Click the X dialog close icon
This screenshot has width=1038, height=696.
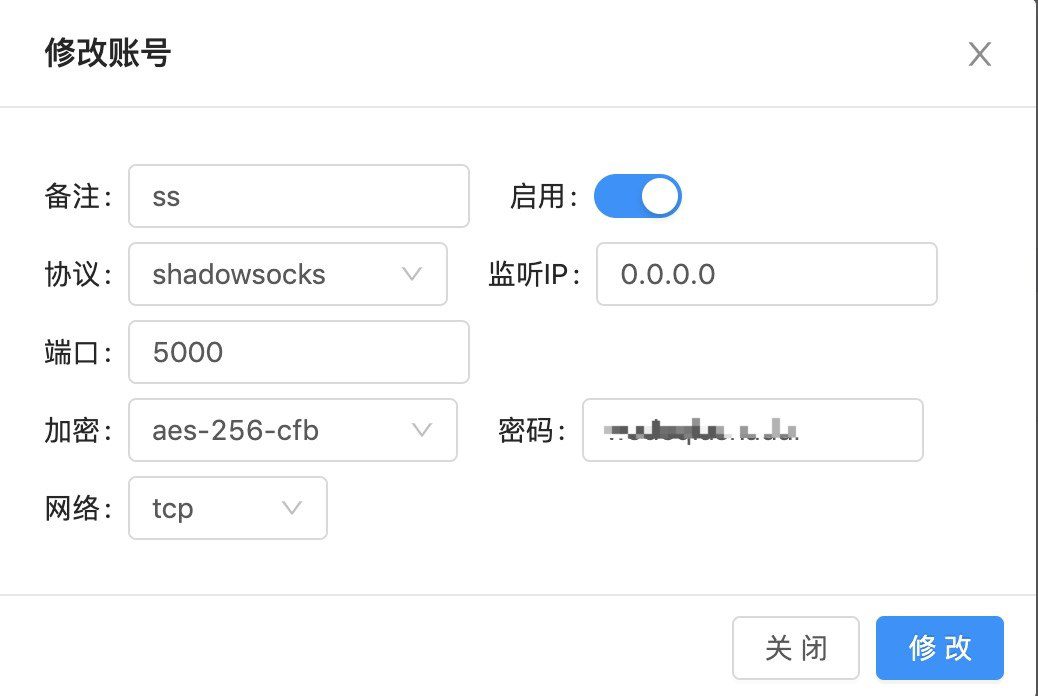click(x=979, y=54)
